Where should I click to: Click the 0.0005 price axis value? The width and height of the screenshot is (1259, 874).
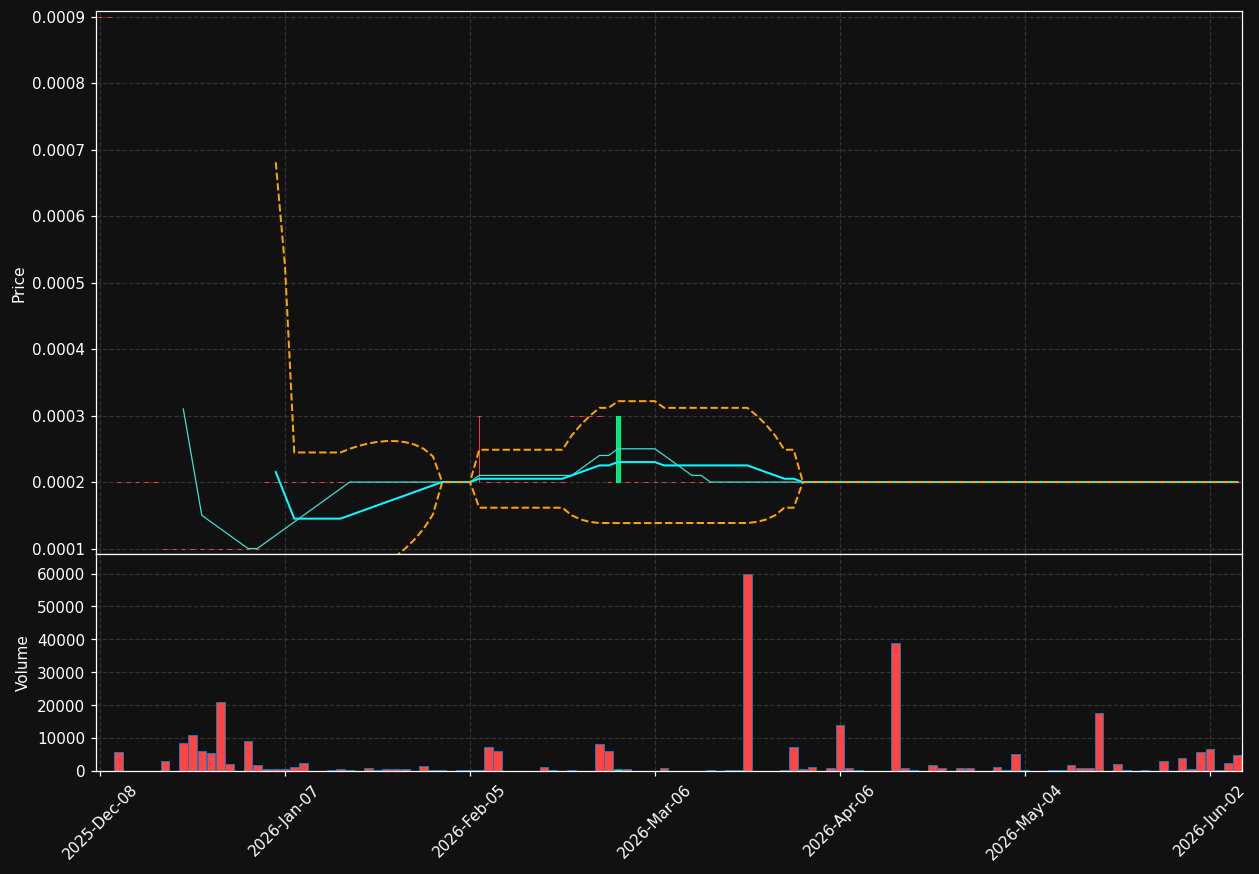tap(58, 283)
